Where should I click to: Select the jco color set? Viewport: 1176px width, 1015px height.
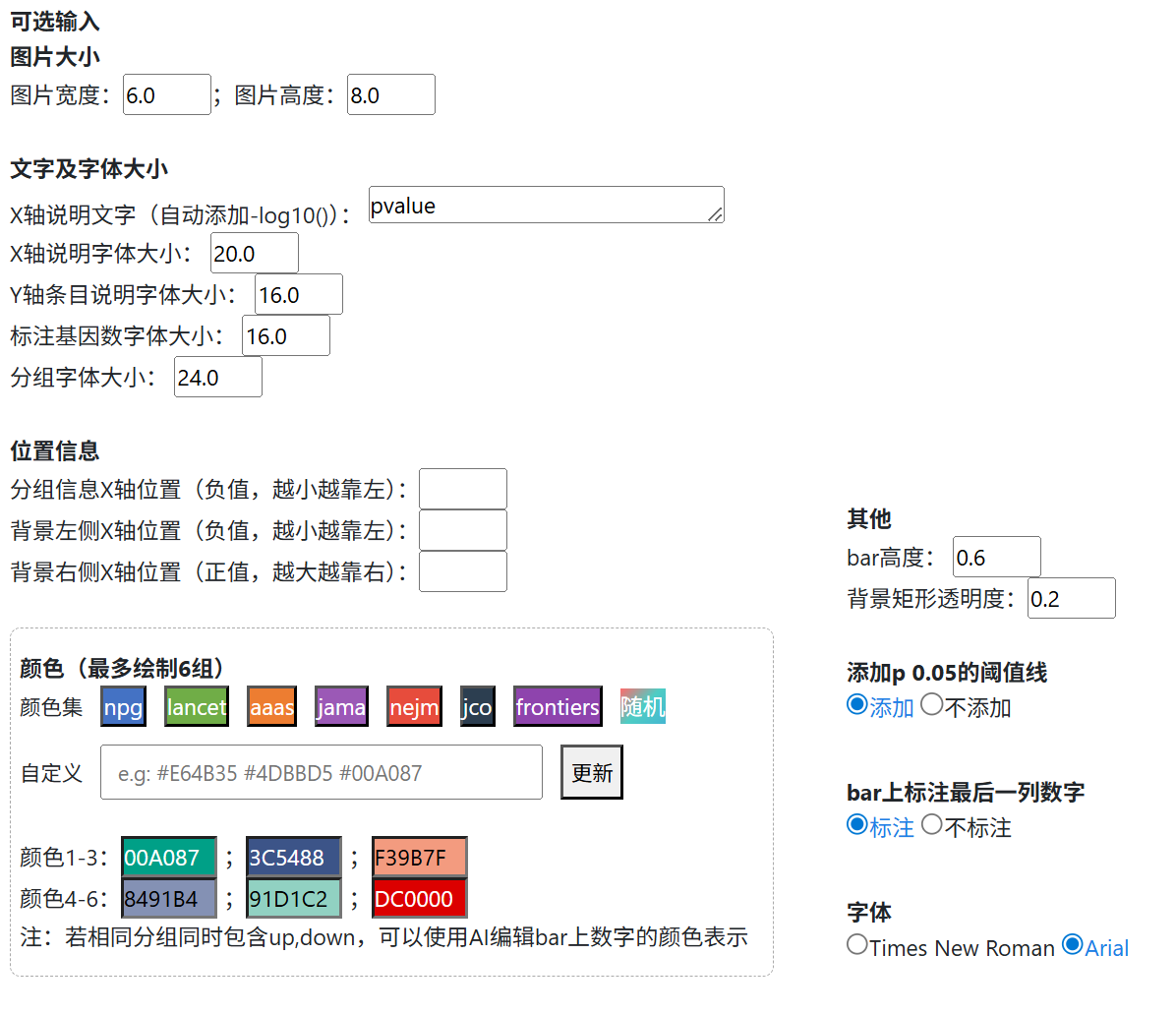coord(476,706)
